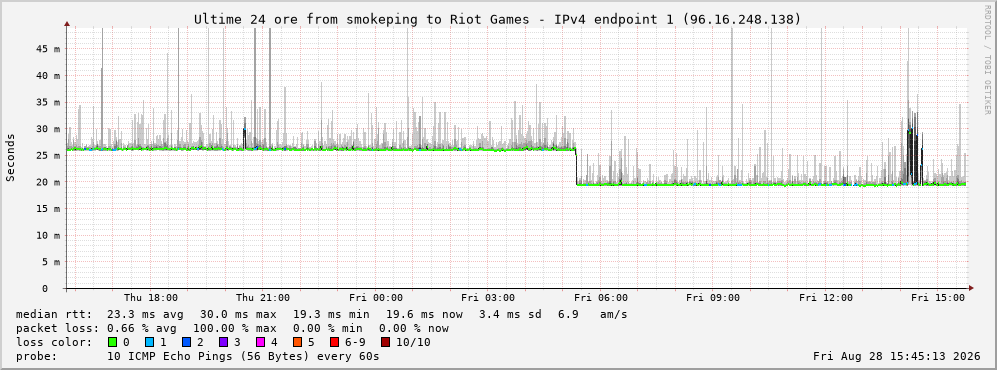Click the purple loss color 3 swatch

pyautogui.click(x=223, y=342)
